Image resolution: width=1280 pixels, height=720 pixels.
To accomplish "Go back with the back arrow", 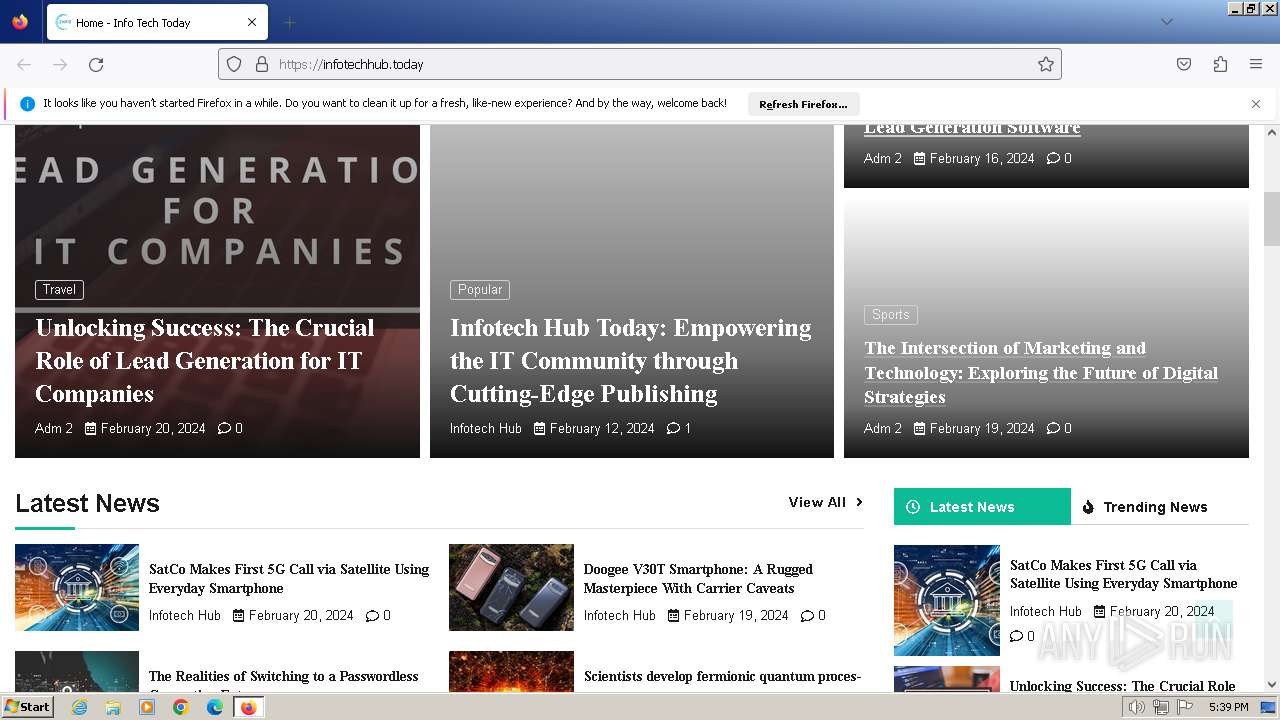I will coord(24,64).
